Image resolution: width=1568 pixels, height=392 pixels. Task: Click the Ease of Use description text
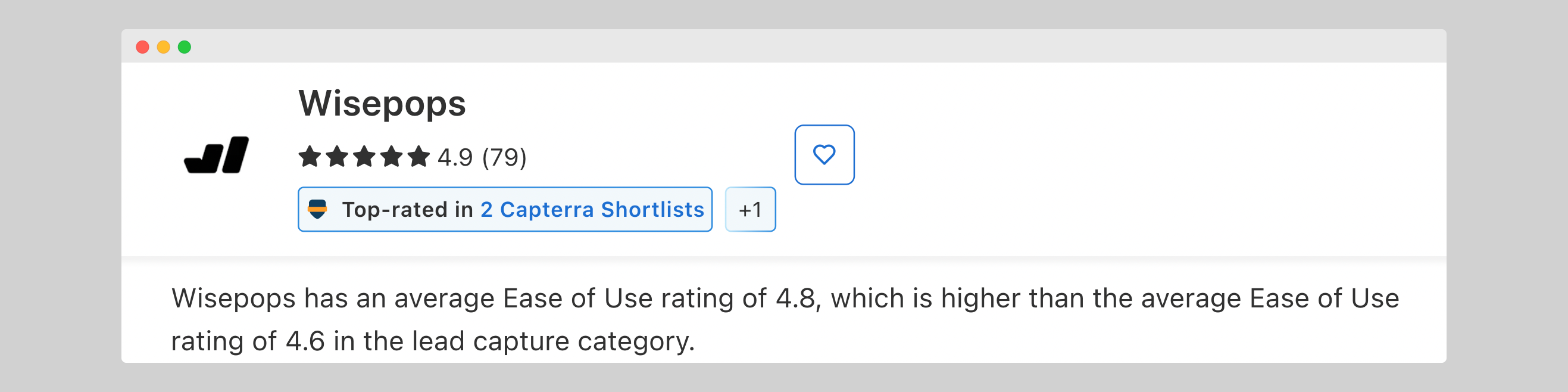785,298
